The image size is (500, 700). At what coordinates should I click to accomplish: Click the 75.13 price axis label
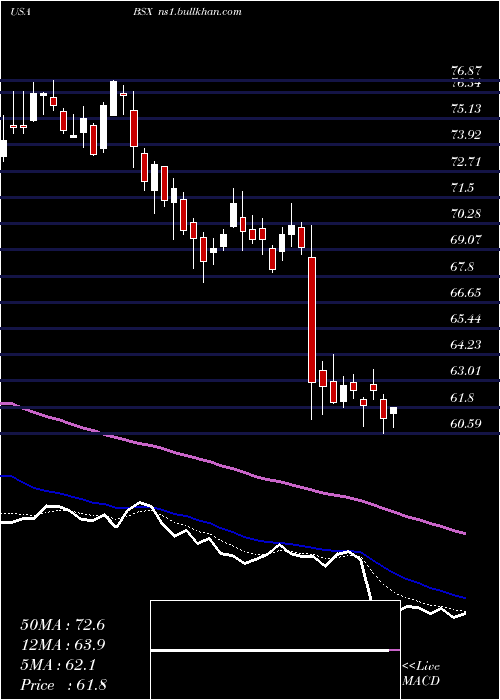pos(466,108)
